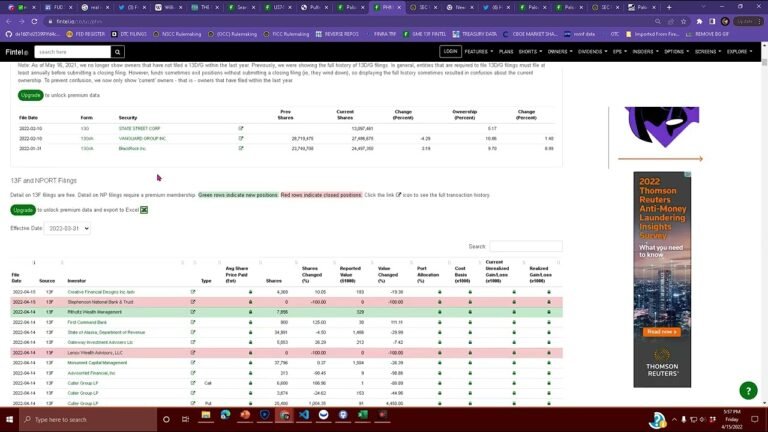Click the Upgrade button above the 13D/G table

pos(30,95)
